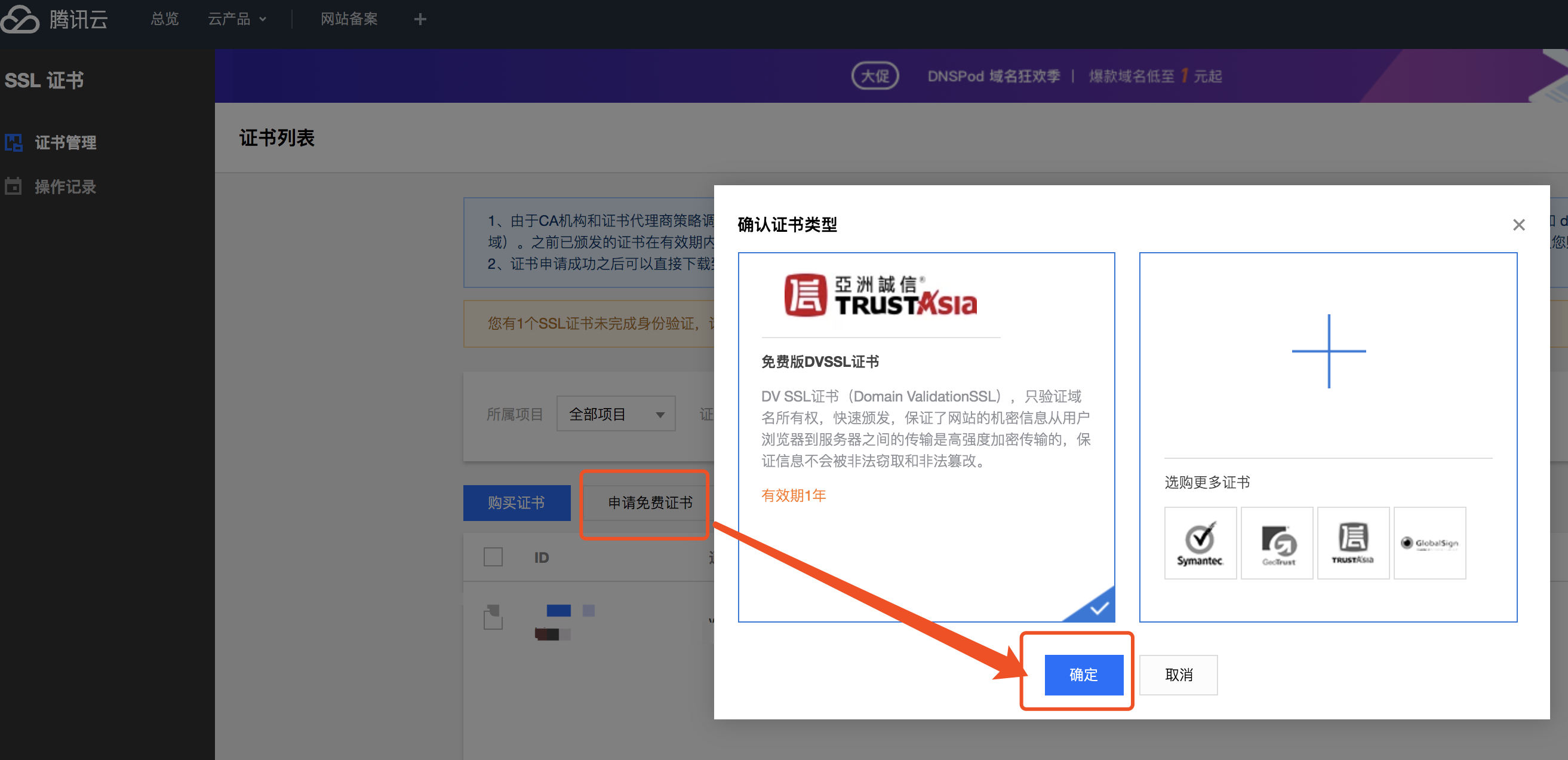
Task: Click the SSL 证书 sidebar title
Action: 44,81
